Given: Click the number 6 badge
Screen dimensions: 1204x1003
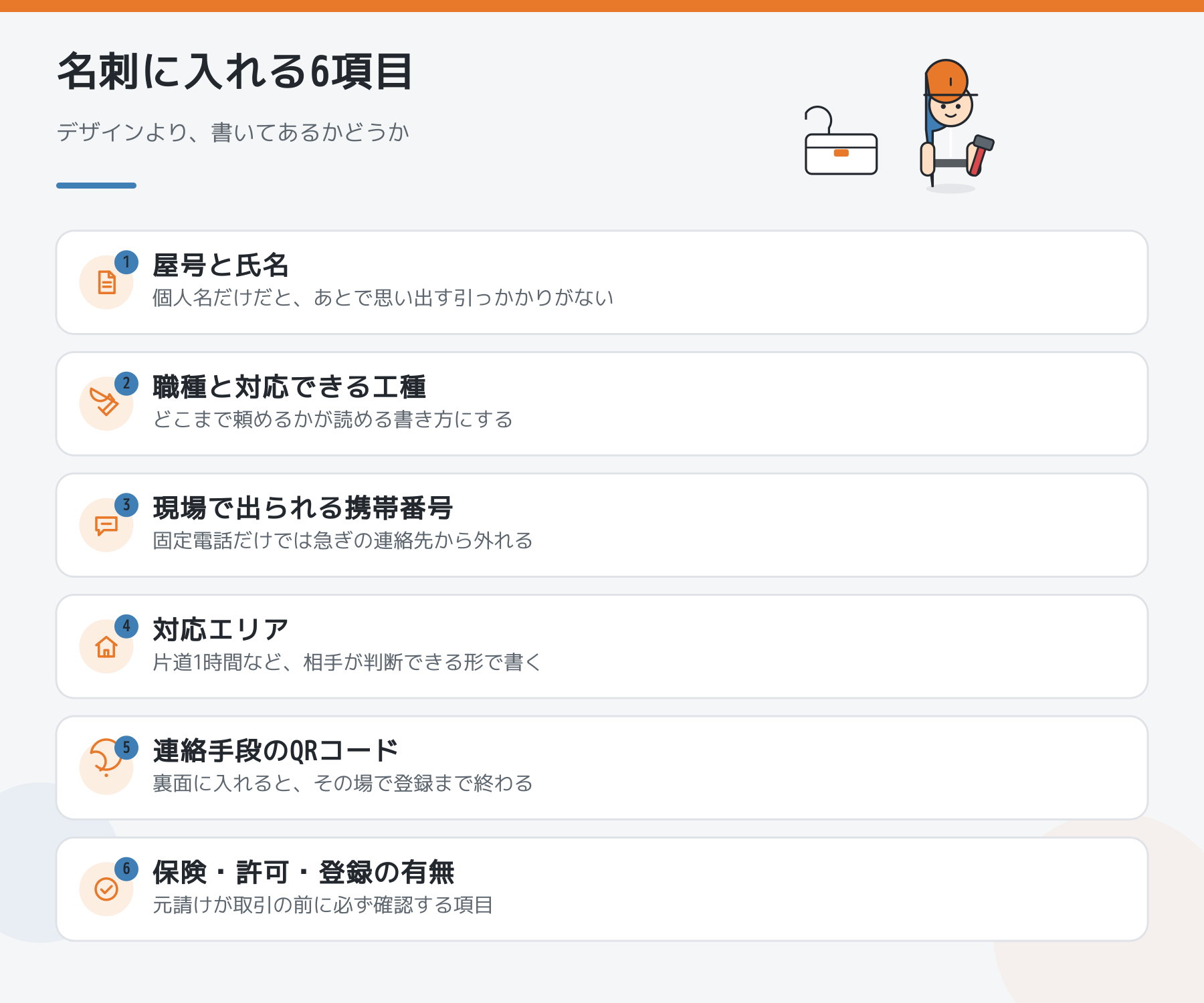Looking at the screenshot, I should [x=126, y=869].
